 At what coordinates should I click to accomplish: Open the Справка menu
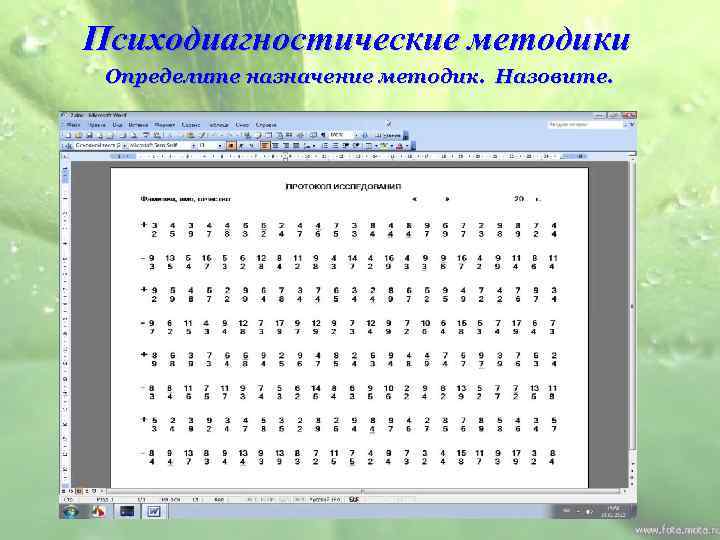coord(266,125)
